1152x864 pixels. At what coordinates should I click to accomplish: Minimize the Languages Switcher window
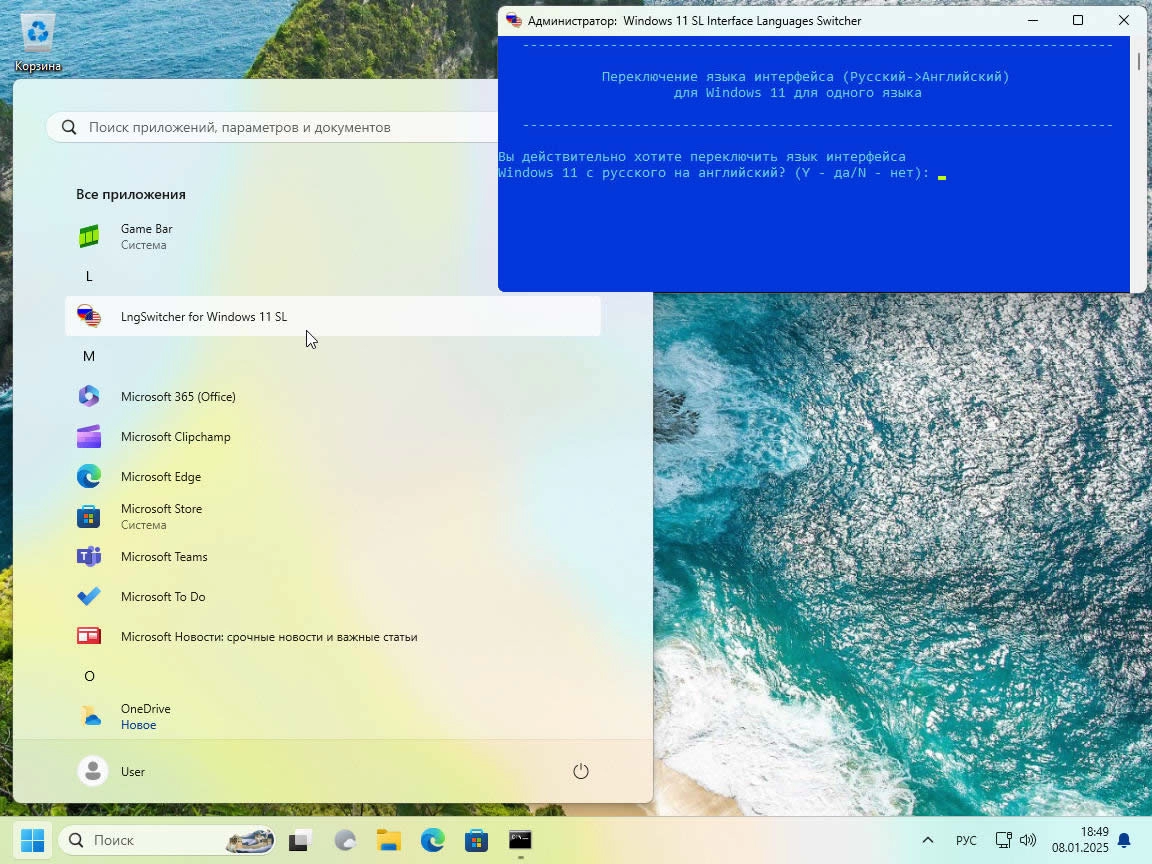[1032, 21]
